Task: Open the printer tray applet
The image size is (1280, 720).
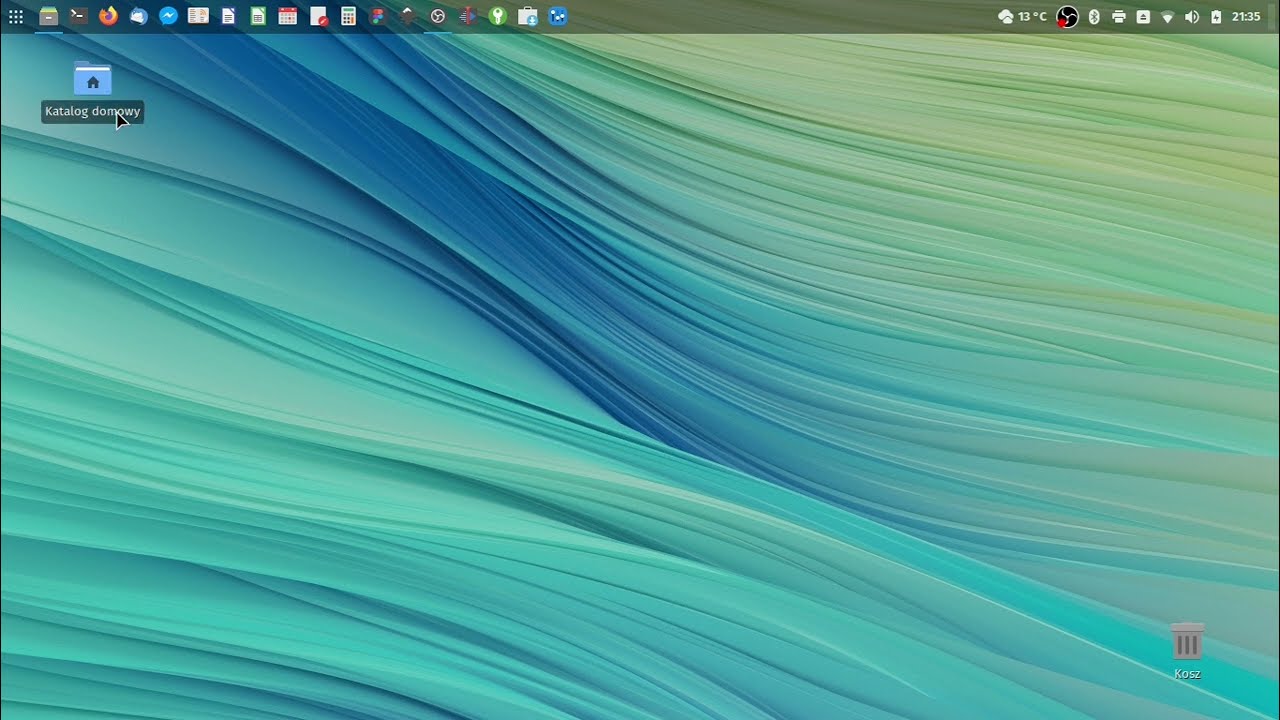Action: (1119, 16)
